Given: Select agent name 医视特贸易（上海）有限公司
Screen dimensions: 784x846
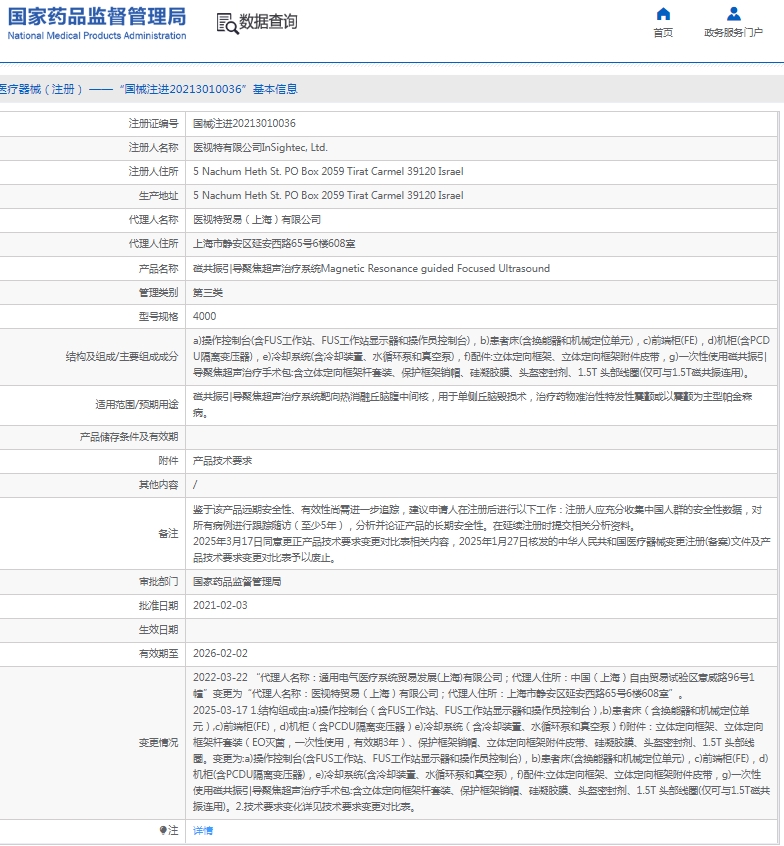Looking at the screenshot, I should pos(257,220).
